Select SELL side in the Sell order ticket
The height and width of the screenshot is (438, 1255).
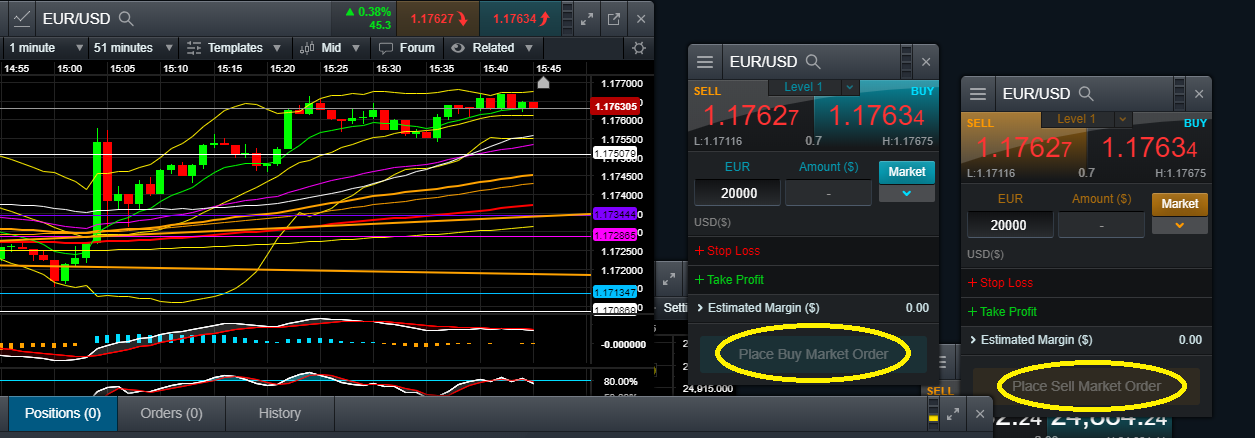pos(1024,146)
